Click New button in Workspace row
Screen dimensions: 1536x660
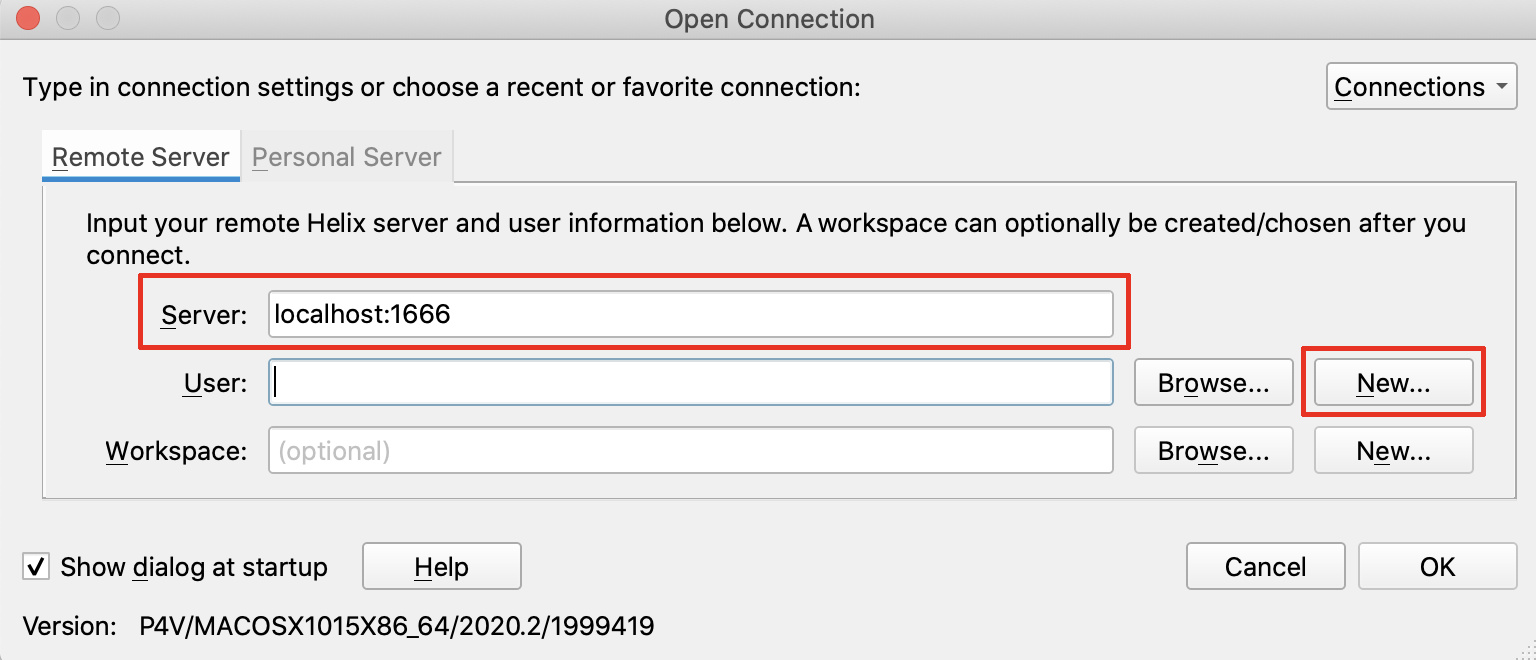point(1393,451)
